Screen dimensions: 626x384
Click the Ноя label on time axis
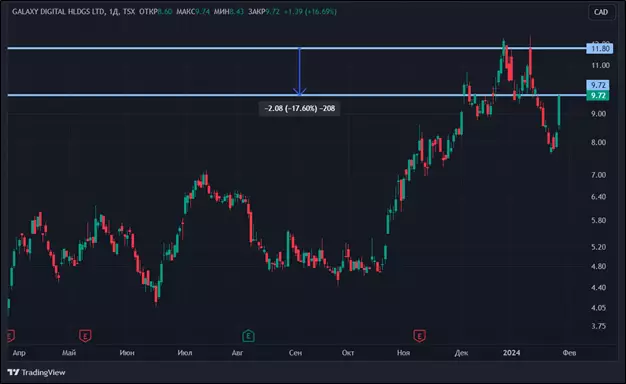click(x=403, y=353)
